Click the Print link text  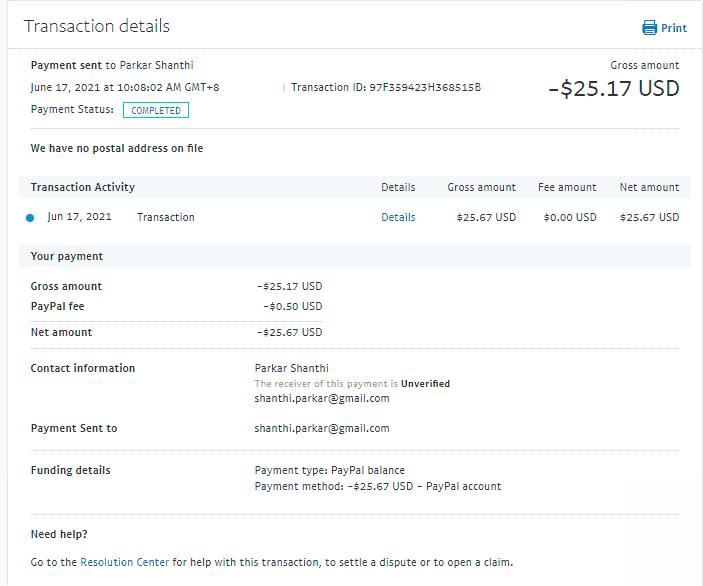click(x=674, y=29)
